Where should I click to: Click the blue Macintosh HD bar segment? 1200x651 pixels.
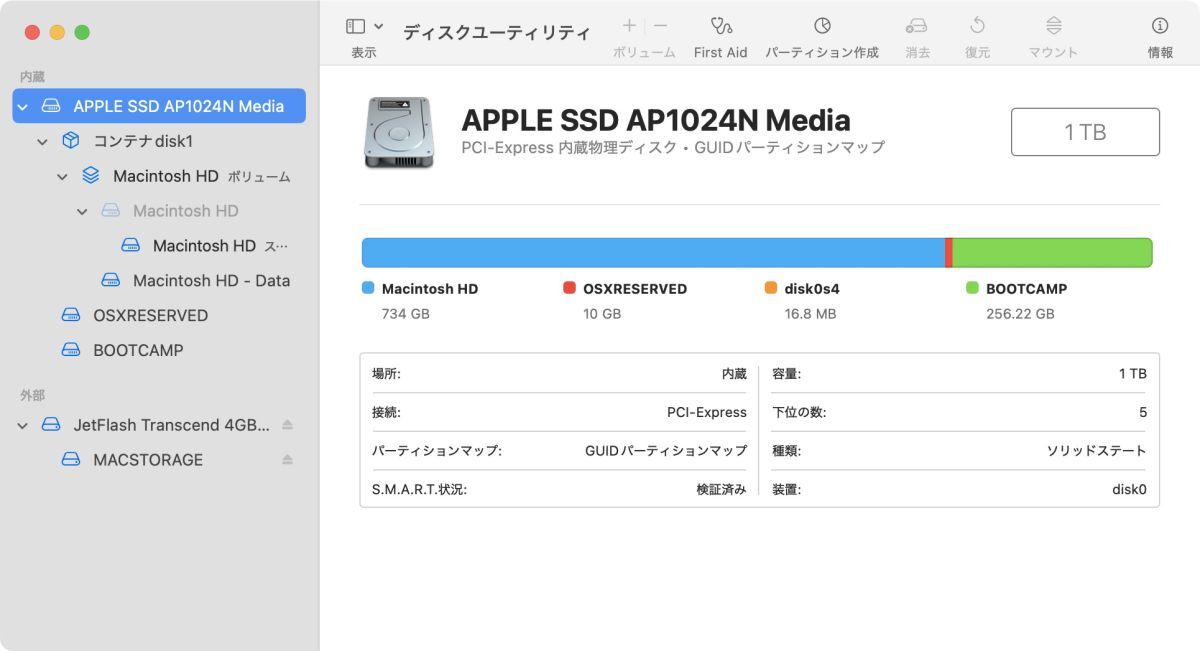653,253
